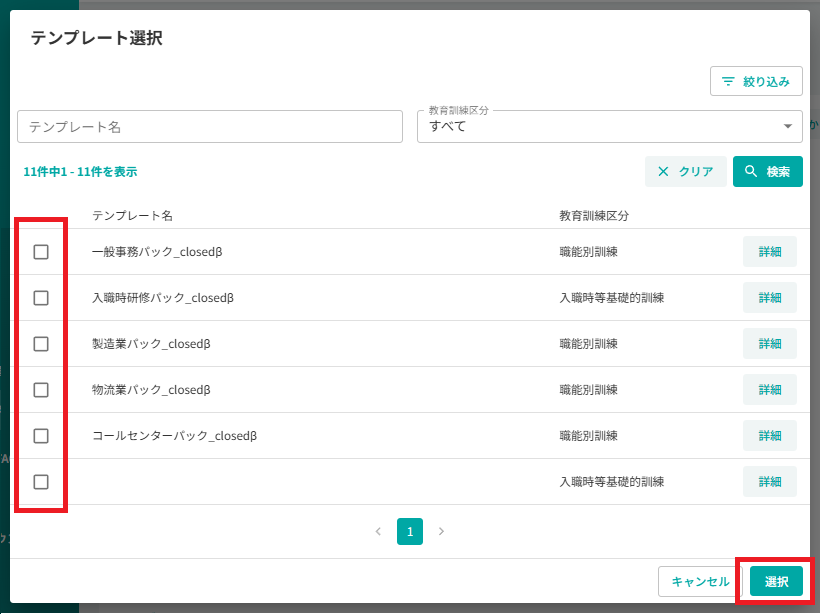Open the 教育訓練区分 dropdown showing すべて
The height and width of the screenshot is (614, 820).
point(609,127)
